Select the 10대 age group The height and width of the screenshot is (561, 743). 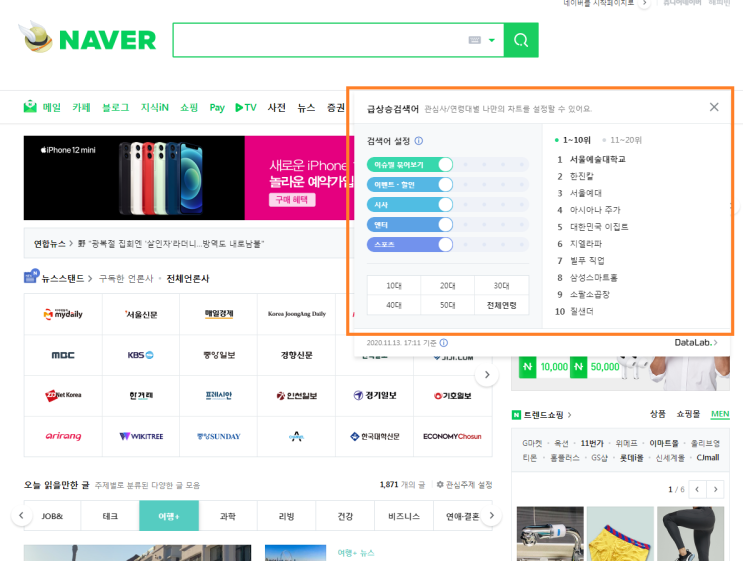tap(394, 286)
